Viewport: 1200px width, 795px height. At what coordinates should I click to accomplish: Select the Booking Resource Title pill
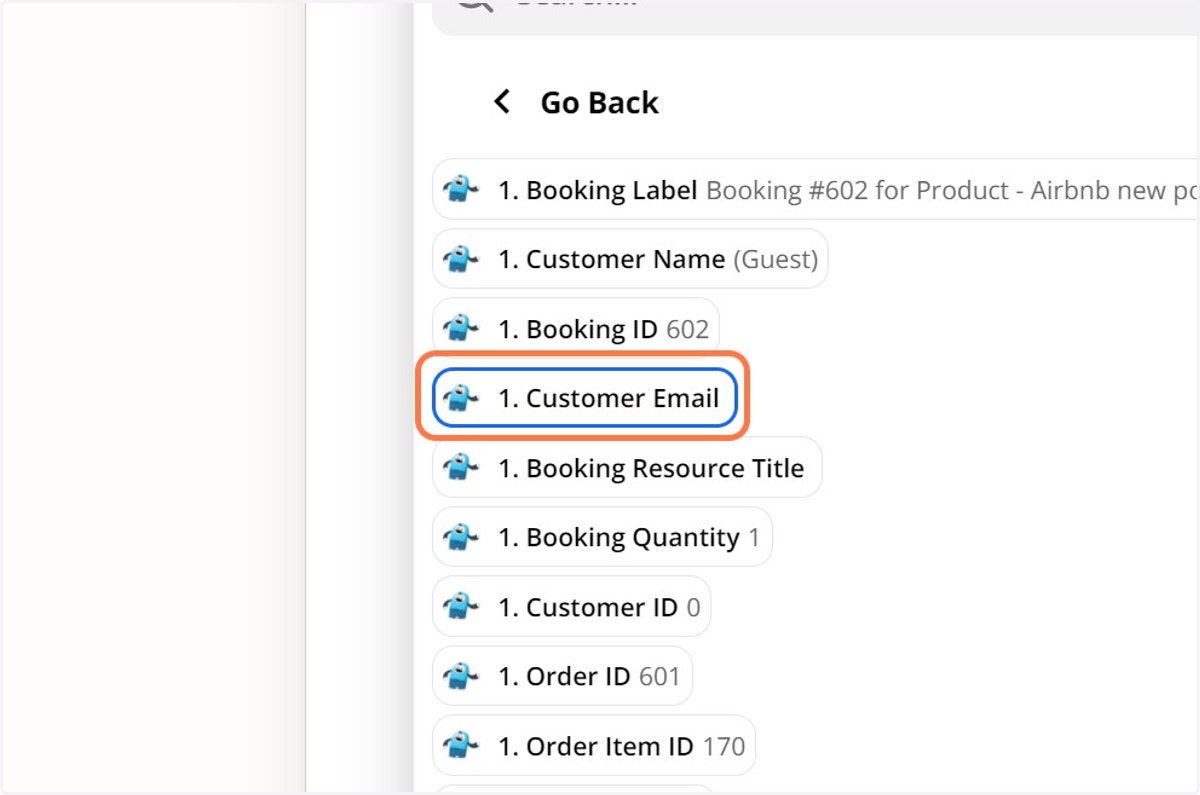(627, 468)
